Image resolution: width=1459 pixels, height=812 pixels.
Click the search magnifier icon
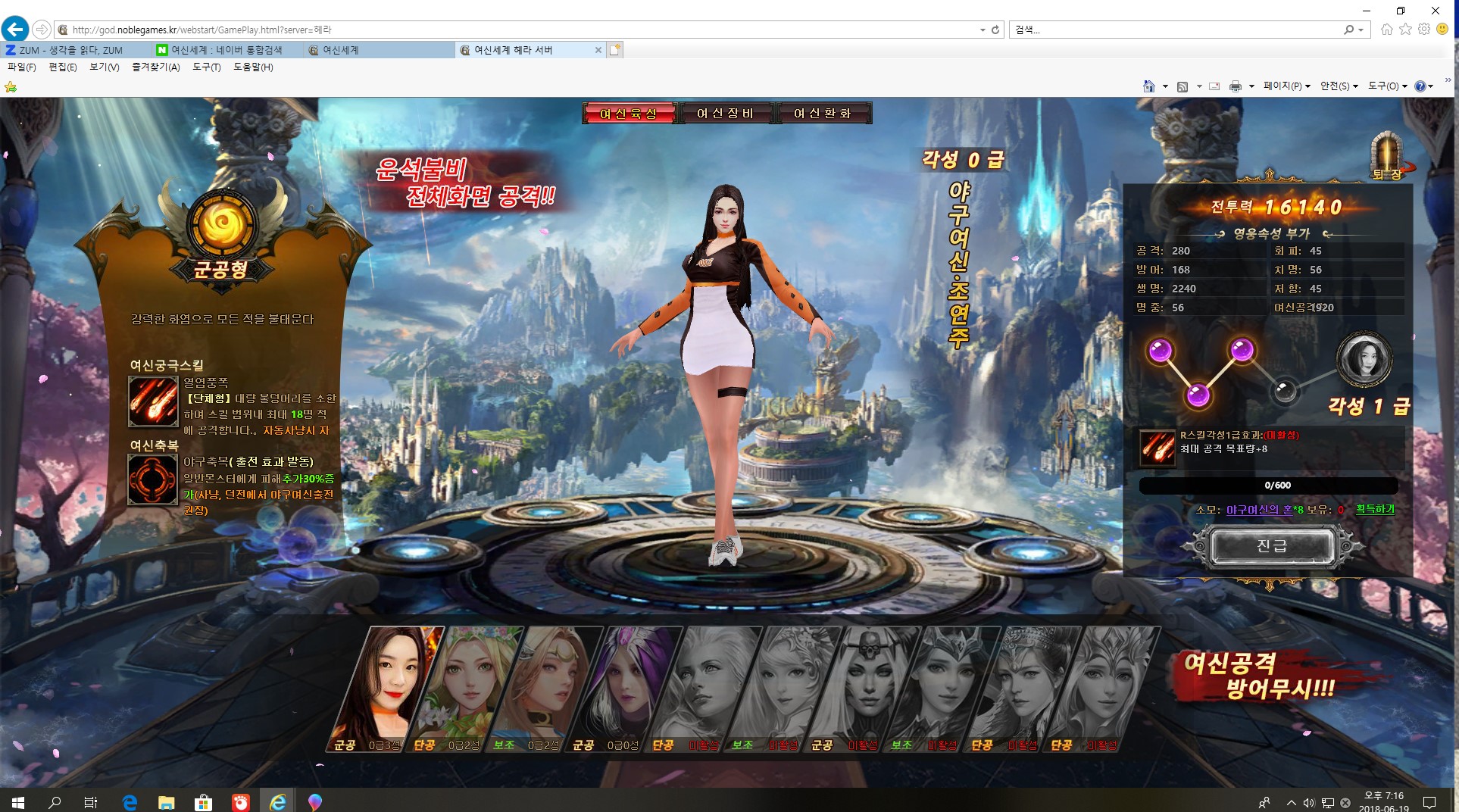click(1348, 30)
